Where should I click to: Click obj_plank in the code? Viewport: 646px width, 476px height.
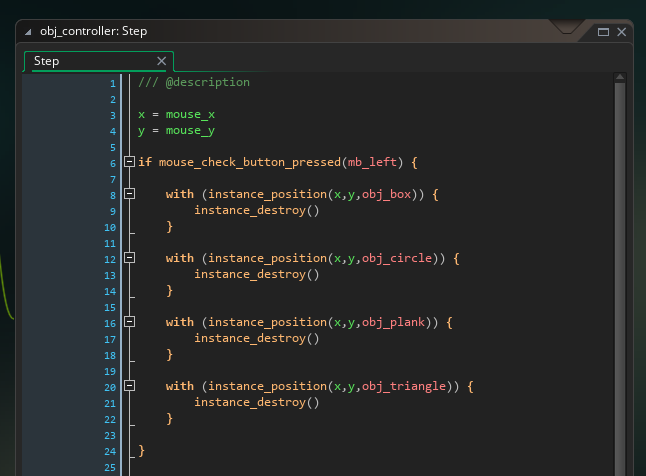[x=393, y=322]
